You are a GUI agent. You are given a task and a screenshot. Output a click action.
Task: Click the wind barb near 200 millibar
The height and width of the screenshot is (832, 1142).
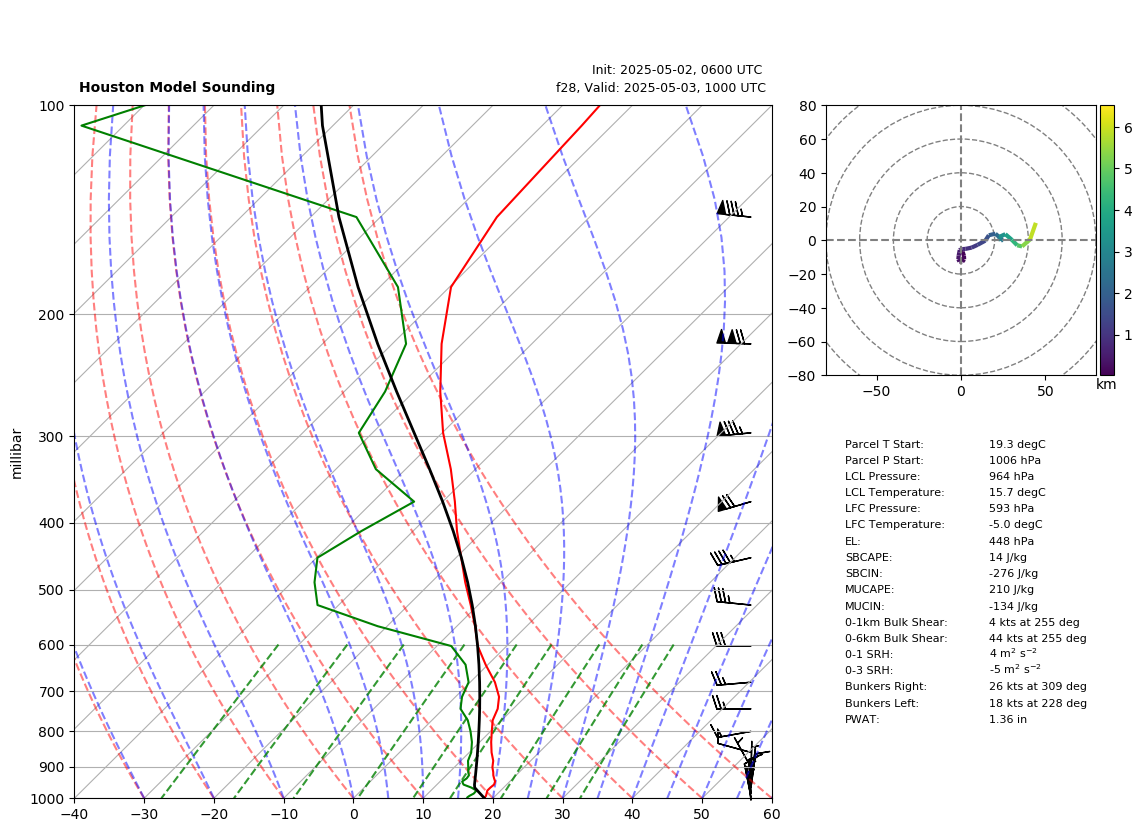pos(733,337)
